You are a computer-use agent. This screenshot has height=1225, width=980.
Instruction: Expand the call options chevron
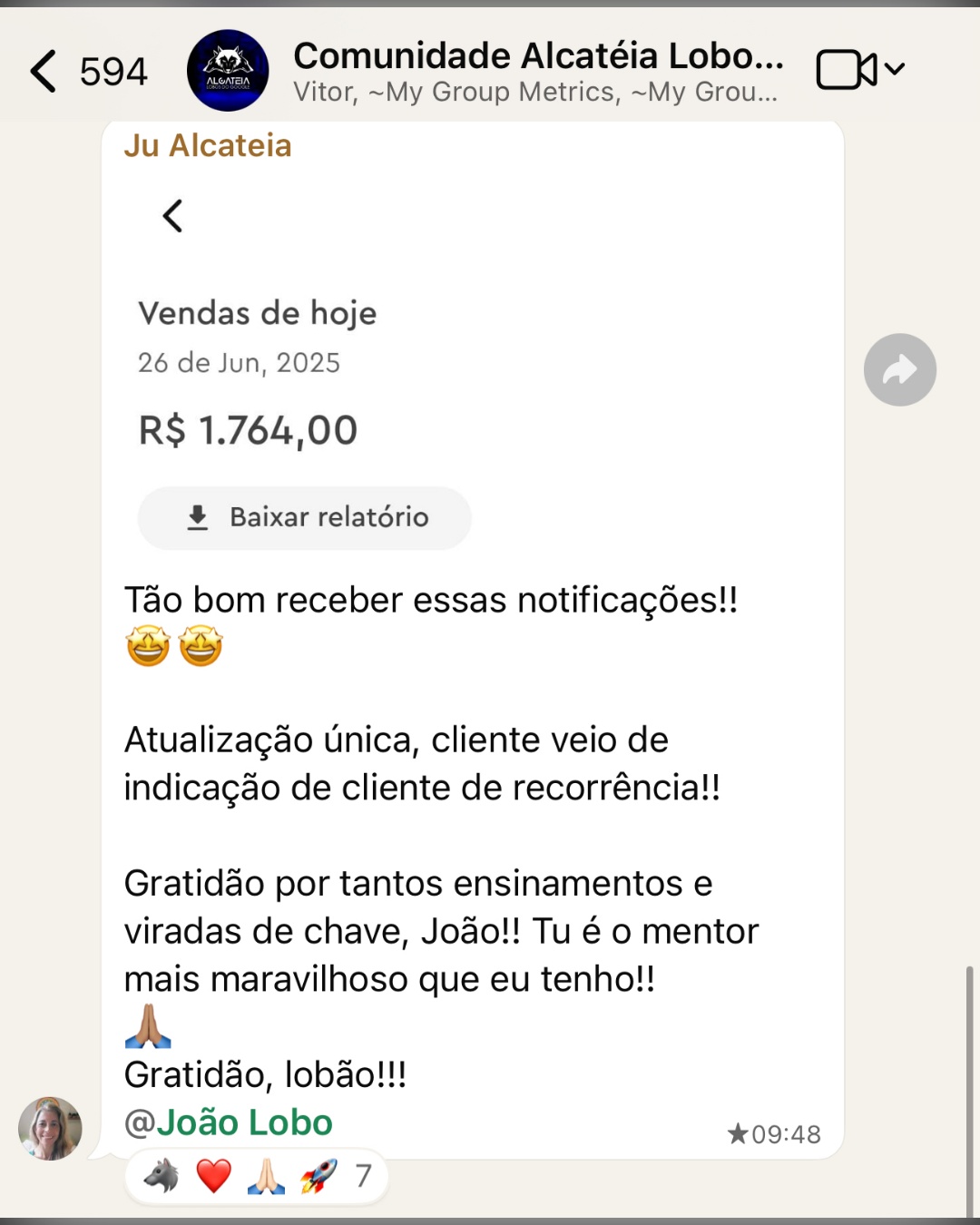pos(895,69)
